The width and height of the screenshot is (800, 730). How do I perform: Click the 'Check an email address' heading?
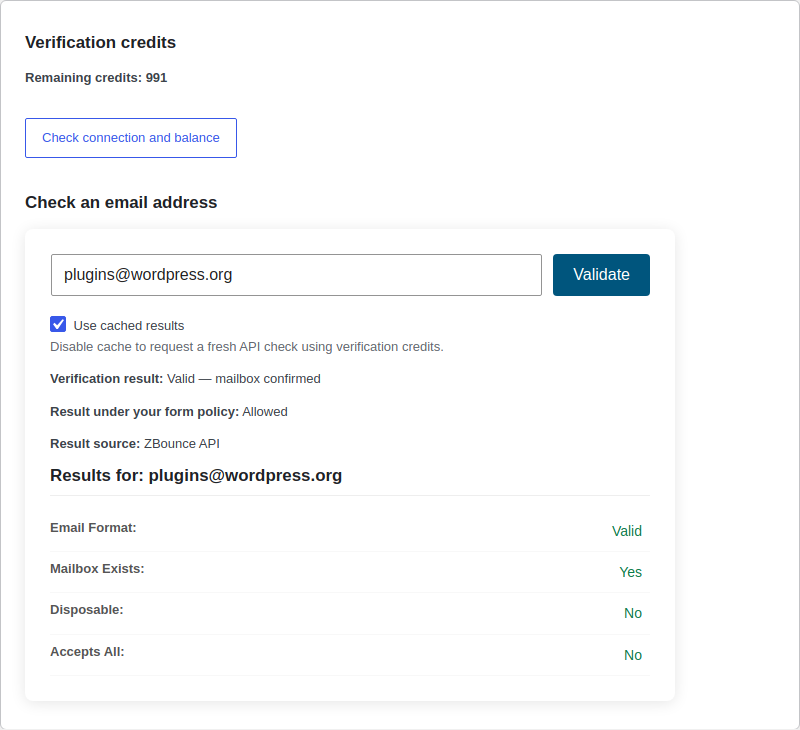[121, 203]
